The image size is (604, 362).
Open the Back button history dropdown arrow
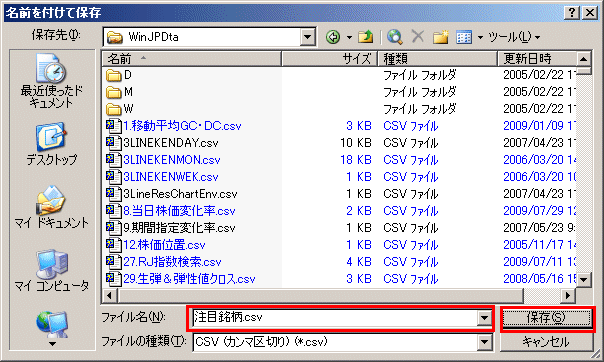pos(349,37)
